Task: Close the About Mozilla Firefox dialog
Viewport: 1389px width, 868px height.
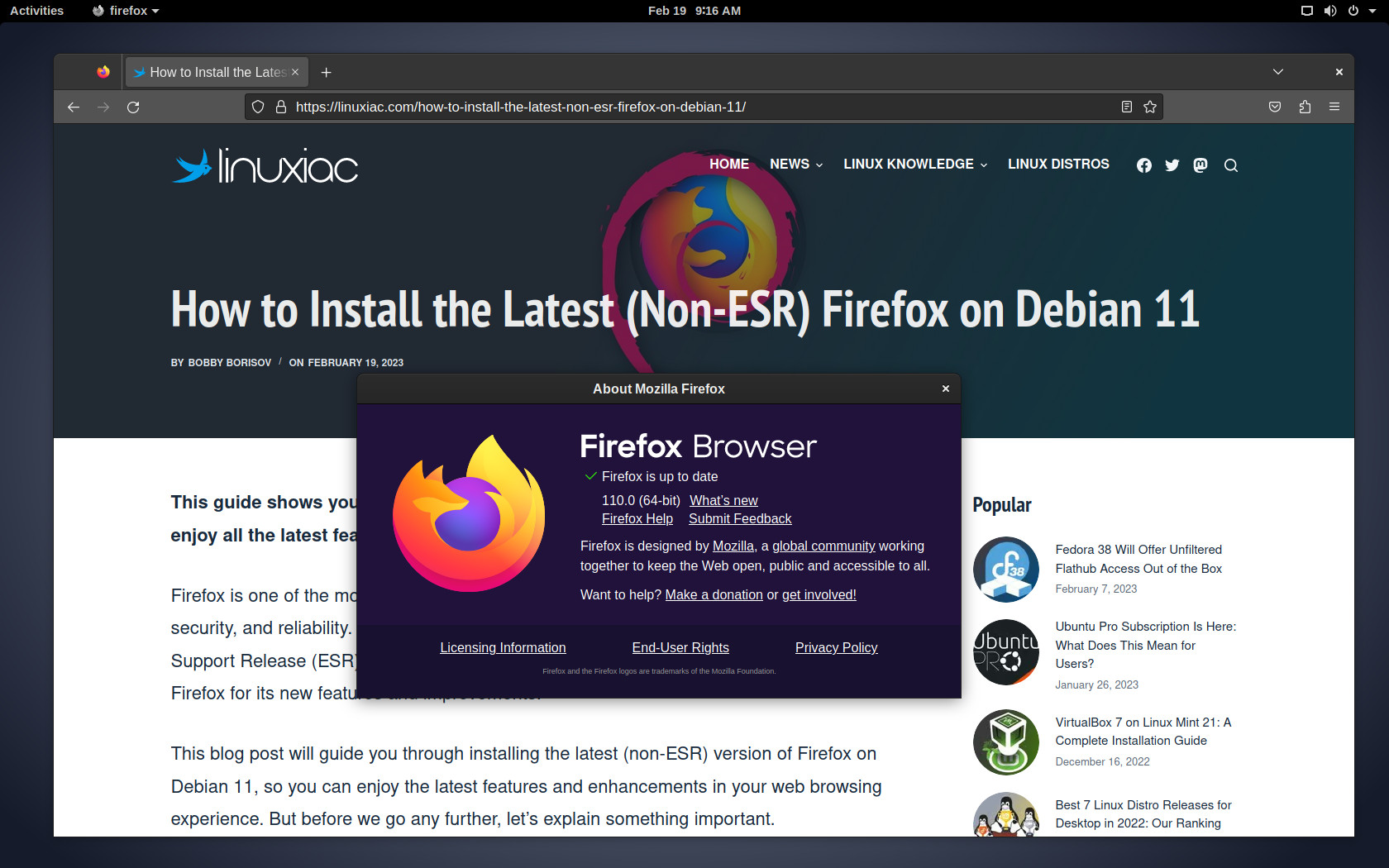Action: tap(946, 389)
